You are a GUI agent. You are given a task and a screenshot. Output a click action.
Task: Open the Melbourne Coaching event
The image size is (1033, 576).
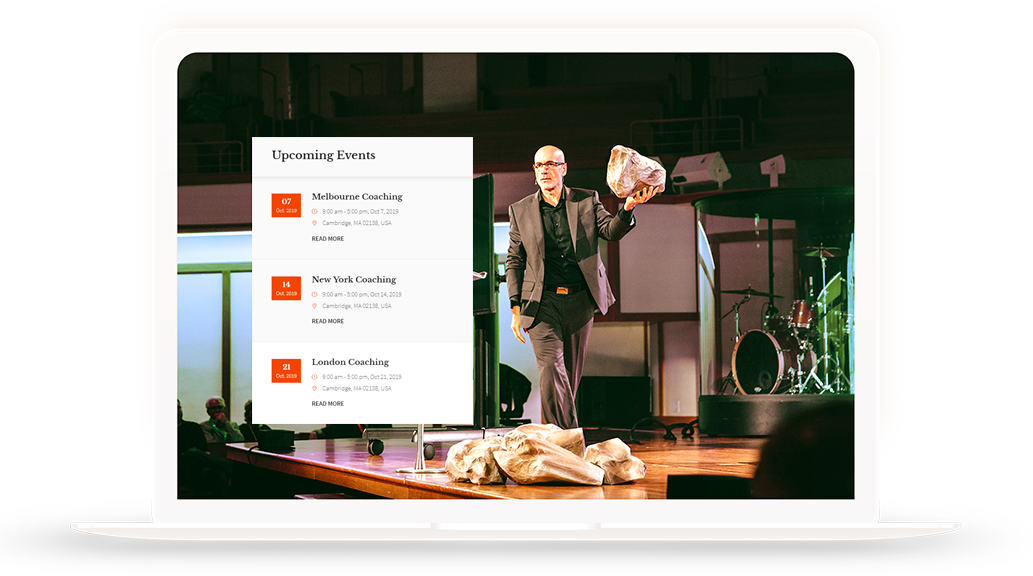[x=358, y=196]
